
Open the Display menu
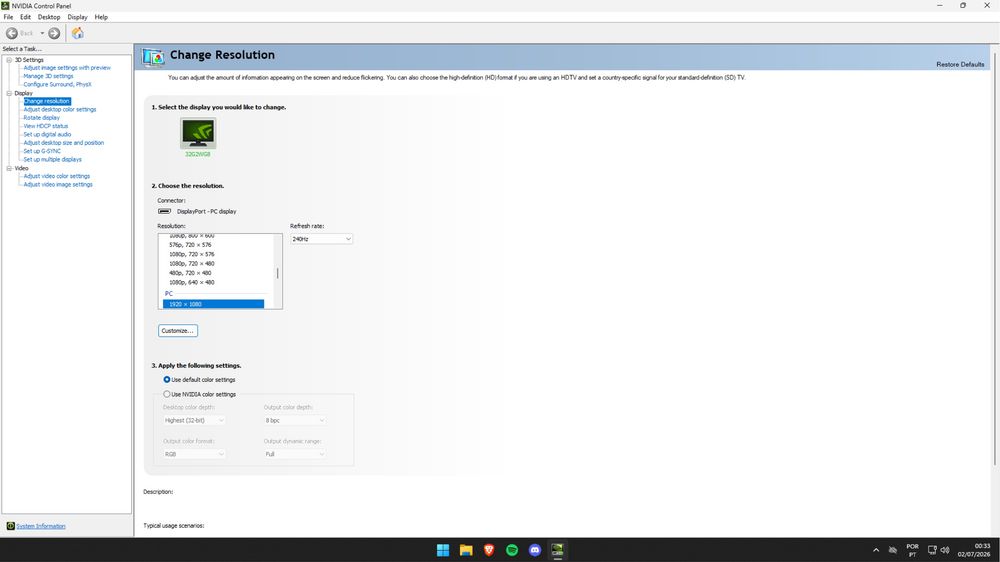[x=77, y=17]
